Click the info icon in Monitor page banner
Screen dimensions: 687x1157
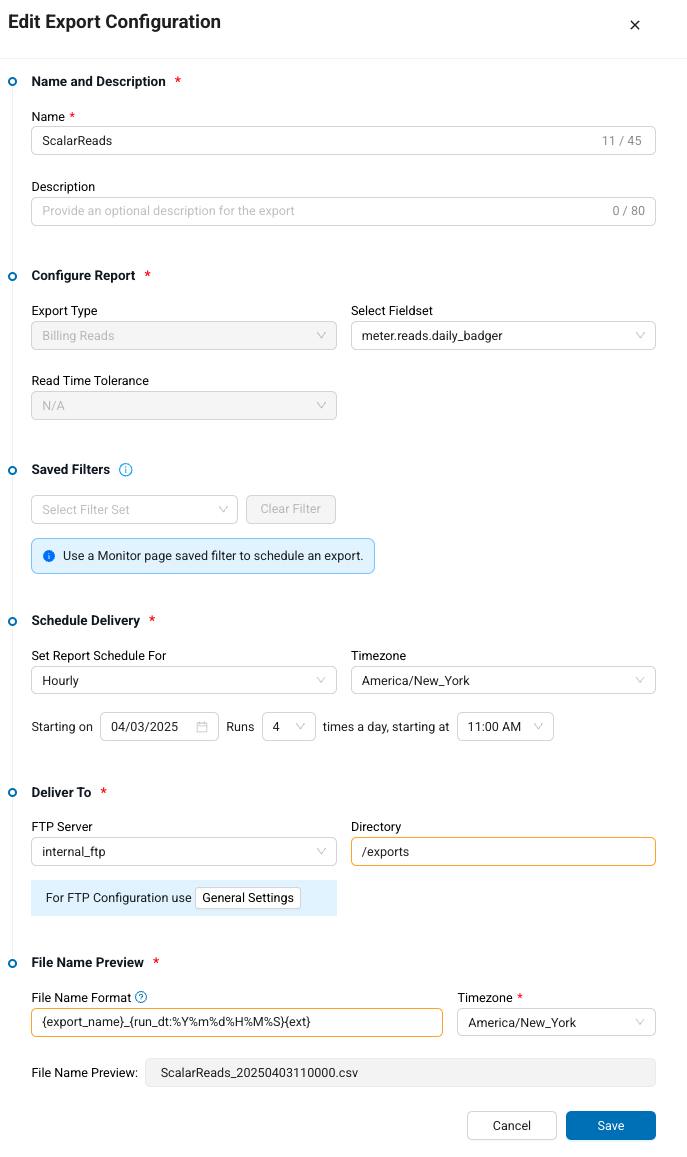pos(49,556)
